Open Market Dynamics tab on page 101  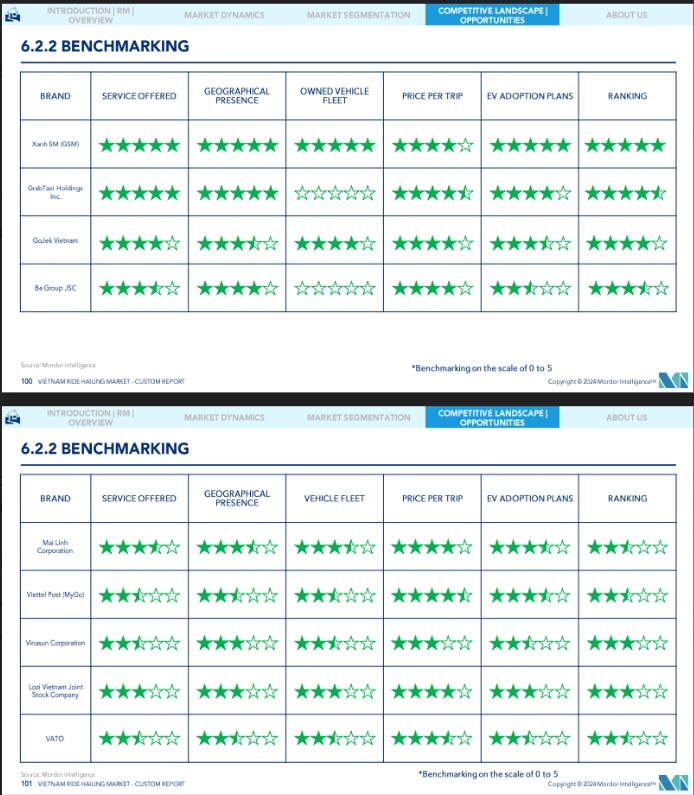(x=224, y=417)
